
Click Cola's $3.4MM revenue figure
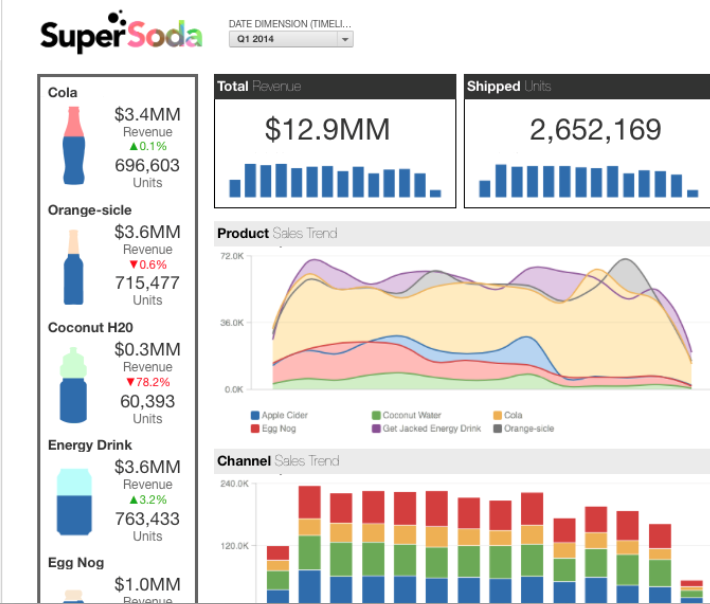[x=147, y=115]
